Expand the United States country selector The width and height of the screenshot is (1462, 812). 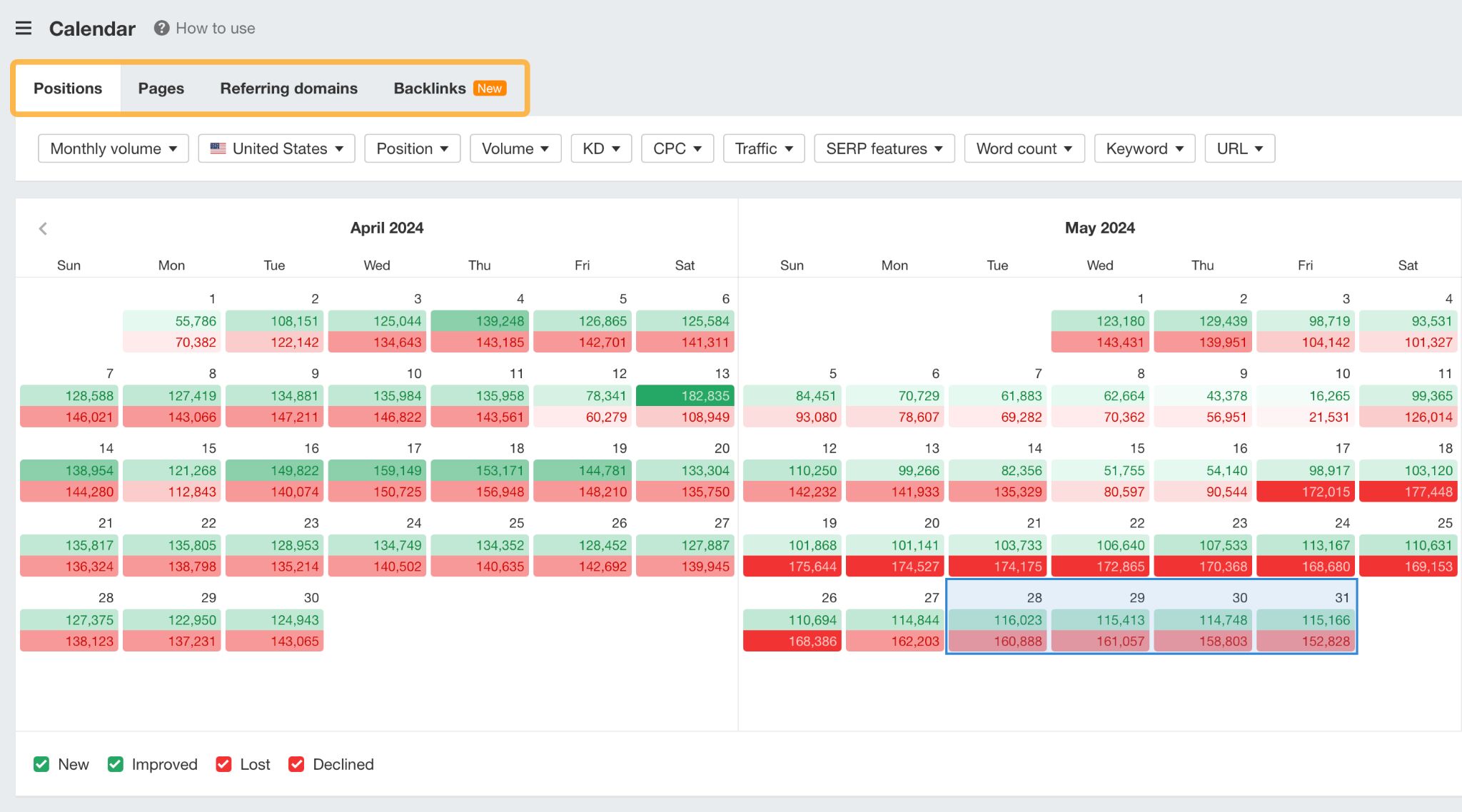coord(276,148)
